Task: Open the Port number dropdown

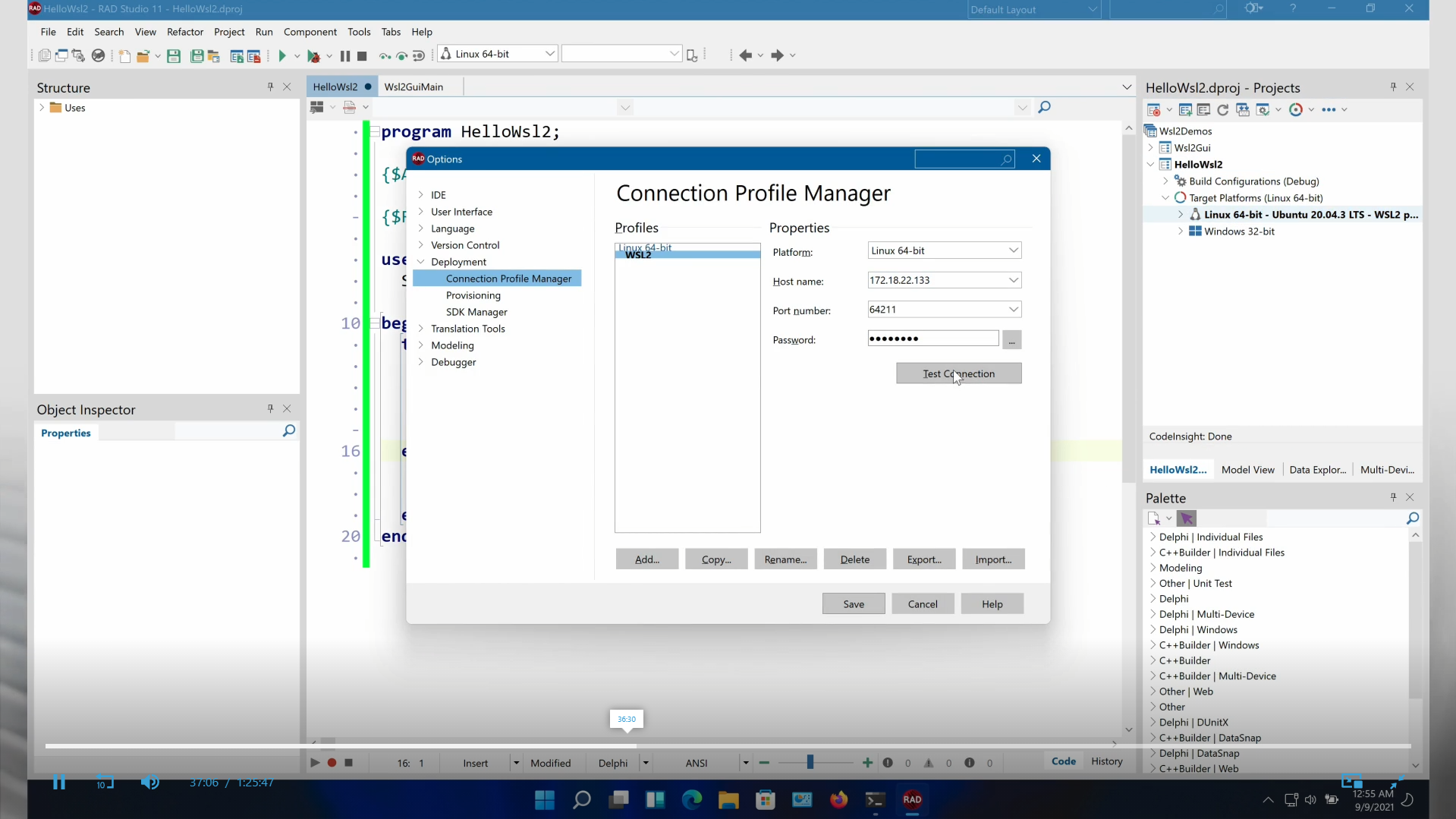Action: (x=1013, y=310)
